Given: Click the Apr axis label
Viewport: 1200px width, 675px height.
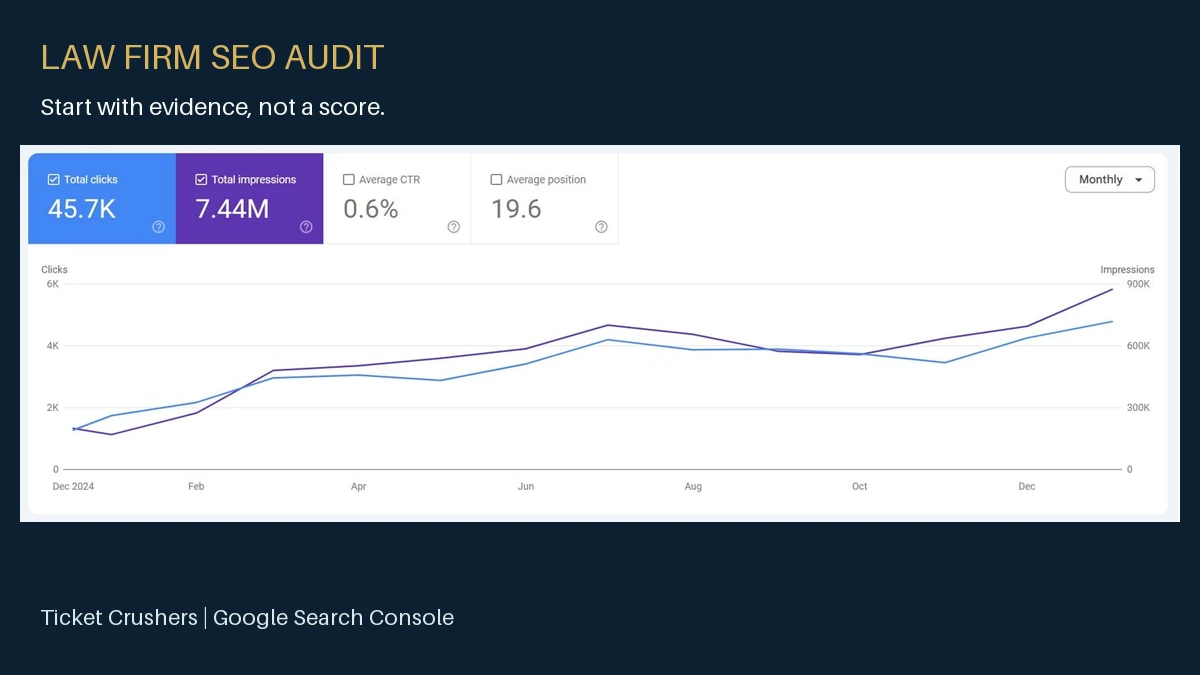Looking at the screenshot, I should coord(358,487).
